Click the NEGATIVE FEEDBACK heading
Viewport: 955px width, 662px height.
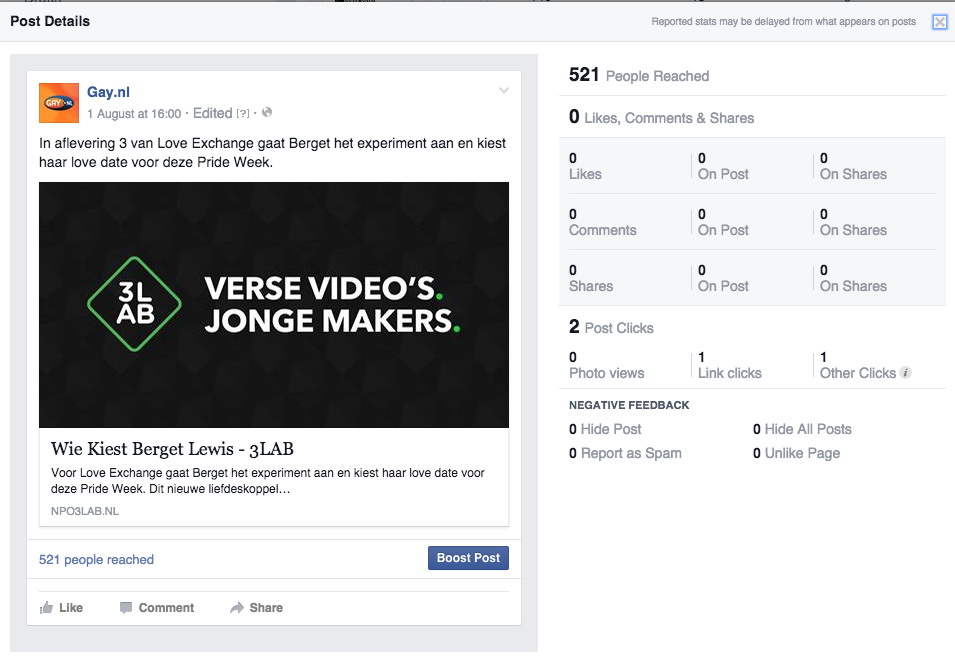click(629, 406)
